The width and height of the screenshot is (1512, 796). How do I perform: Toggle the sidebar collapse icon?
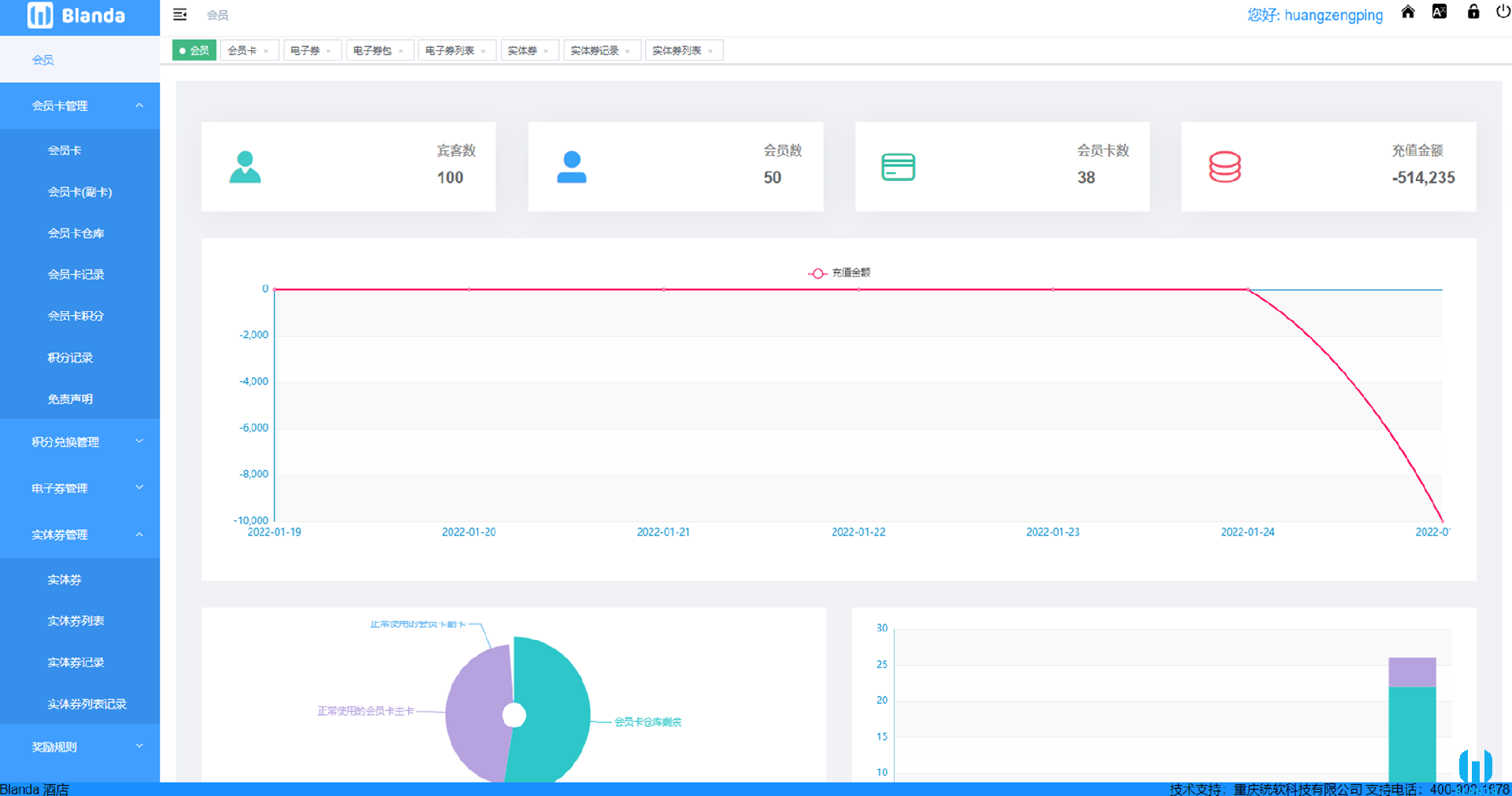tap(180, 14)
